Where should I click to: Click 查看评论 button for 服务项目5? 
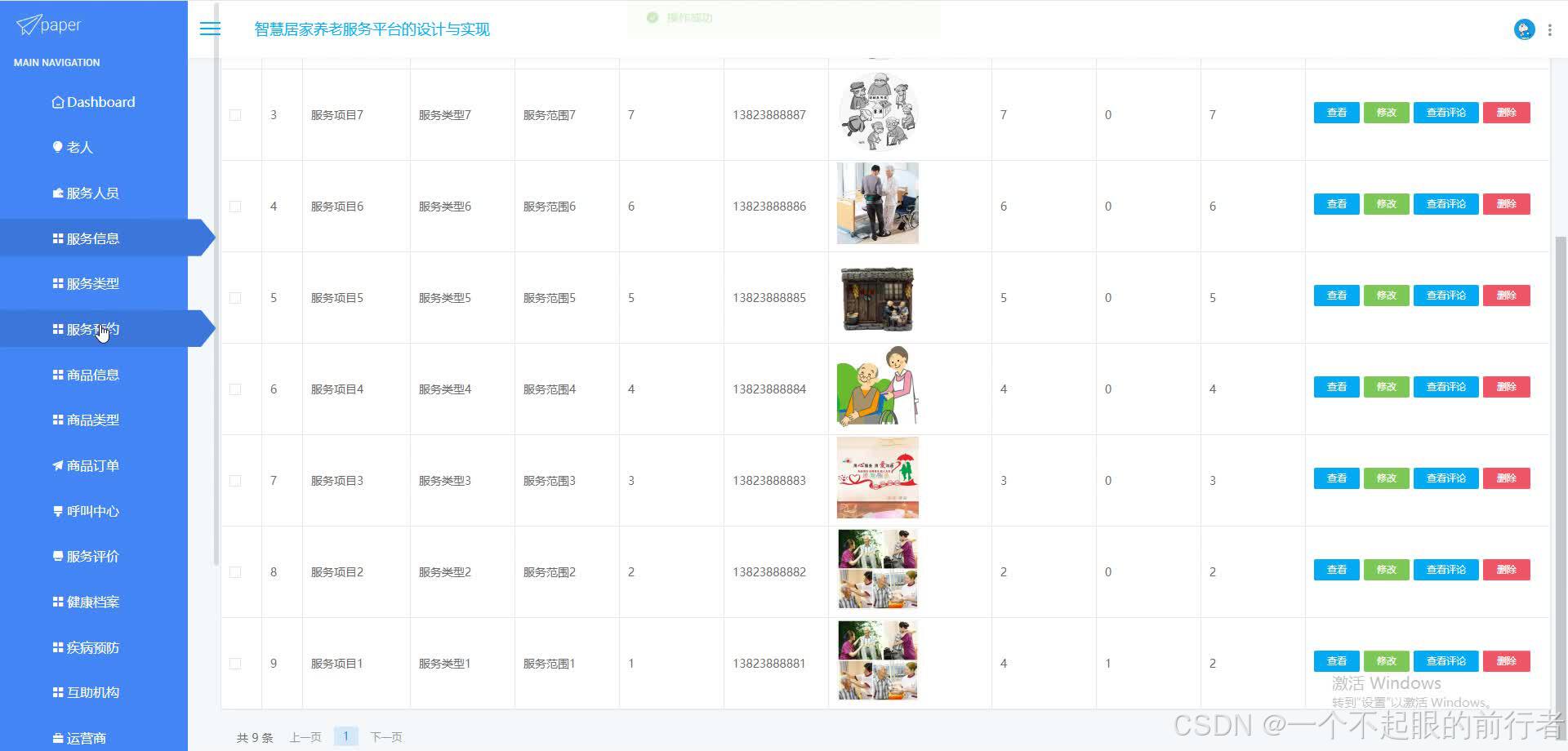click(x=1445, y=296)
